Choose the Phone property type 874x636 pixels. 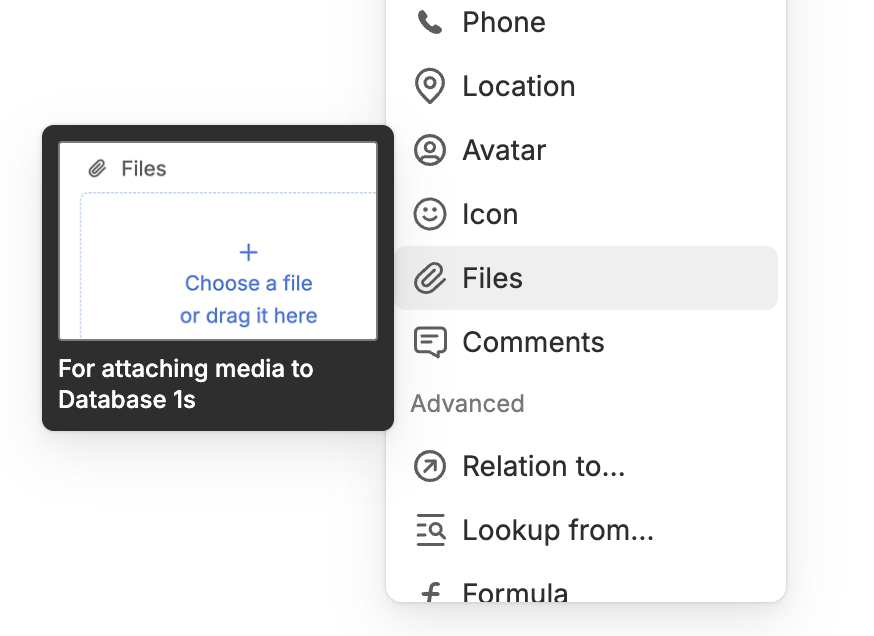(586, 23)
